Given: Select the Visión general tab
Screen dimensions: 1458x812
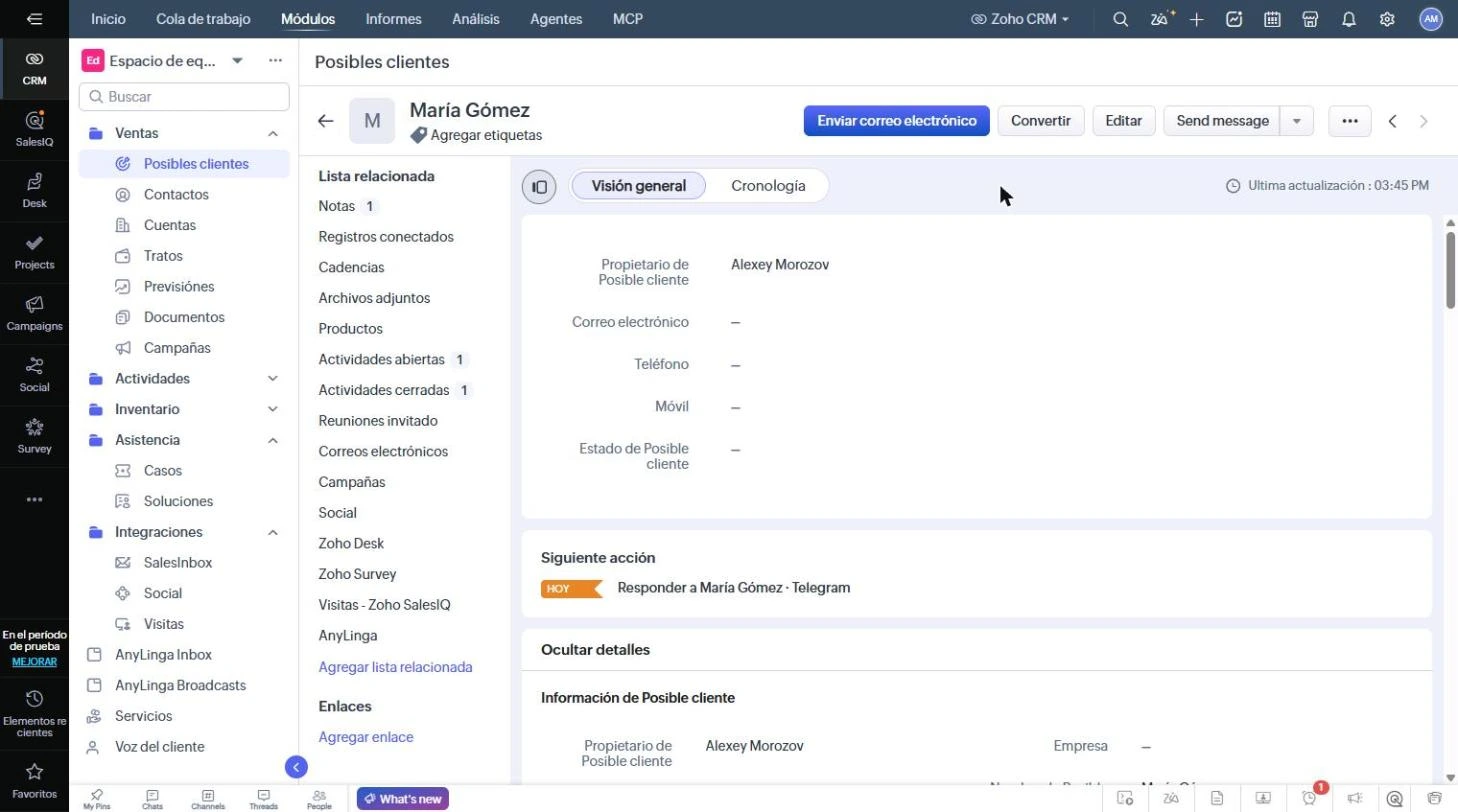Looking at the screenshot, I should tap(638, 186).
